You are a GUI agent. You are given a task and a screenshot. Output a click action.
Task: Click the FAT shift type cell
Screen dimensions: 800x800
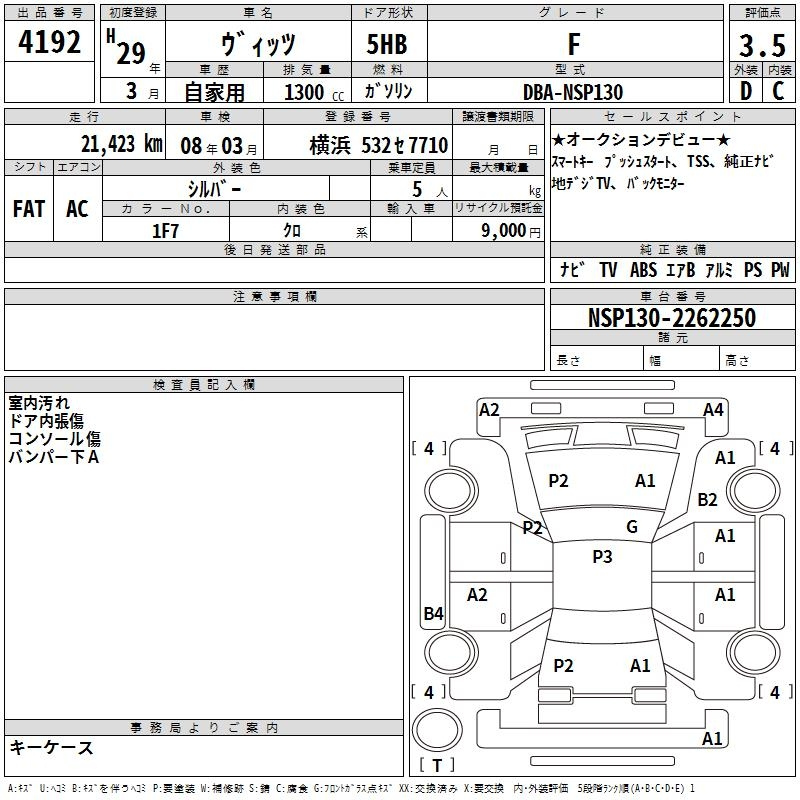pyautogui.click(x=28, y=208)
